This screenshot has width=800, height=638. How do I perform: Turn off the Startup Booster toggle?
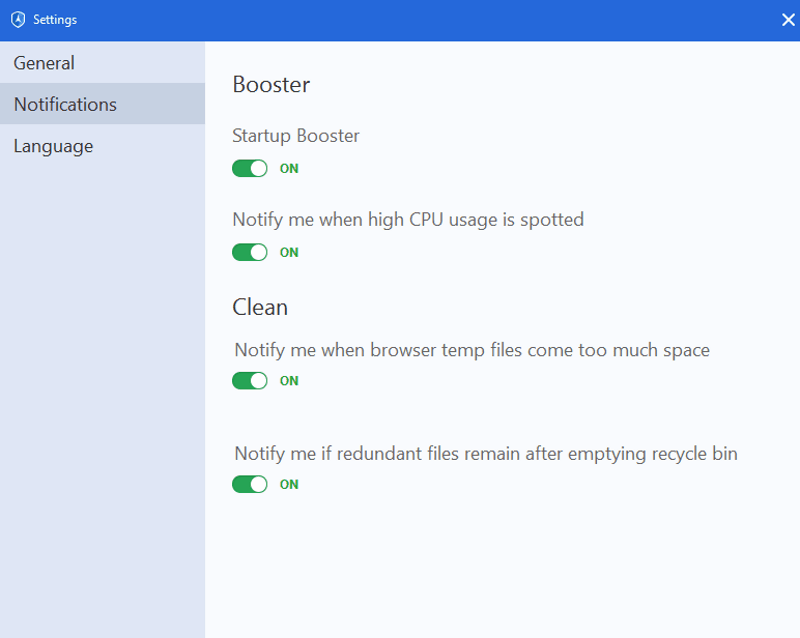point(249,168)
